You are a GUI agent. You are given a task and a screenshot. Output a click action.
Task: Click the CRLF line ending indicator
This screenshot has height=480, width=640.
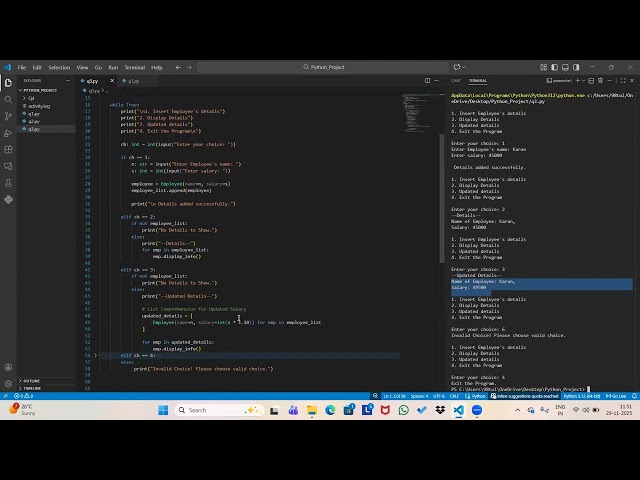[454, 396]
